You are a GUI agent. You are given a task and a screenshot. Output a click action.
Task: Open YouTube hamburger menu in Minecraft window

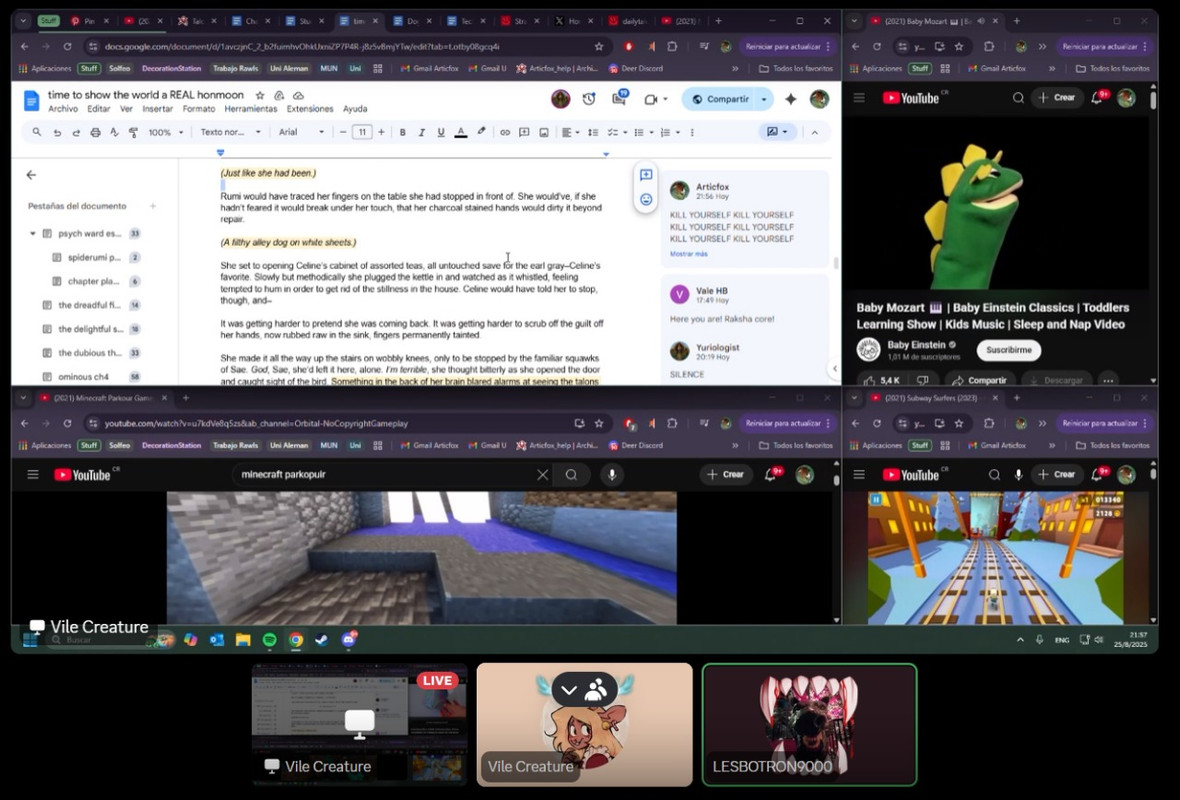[x=32, y=475]
